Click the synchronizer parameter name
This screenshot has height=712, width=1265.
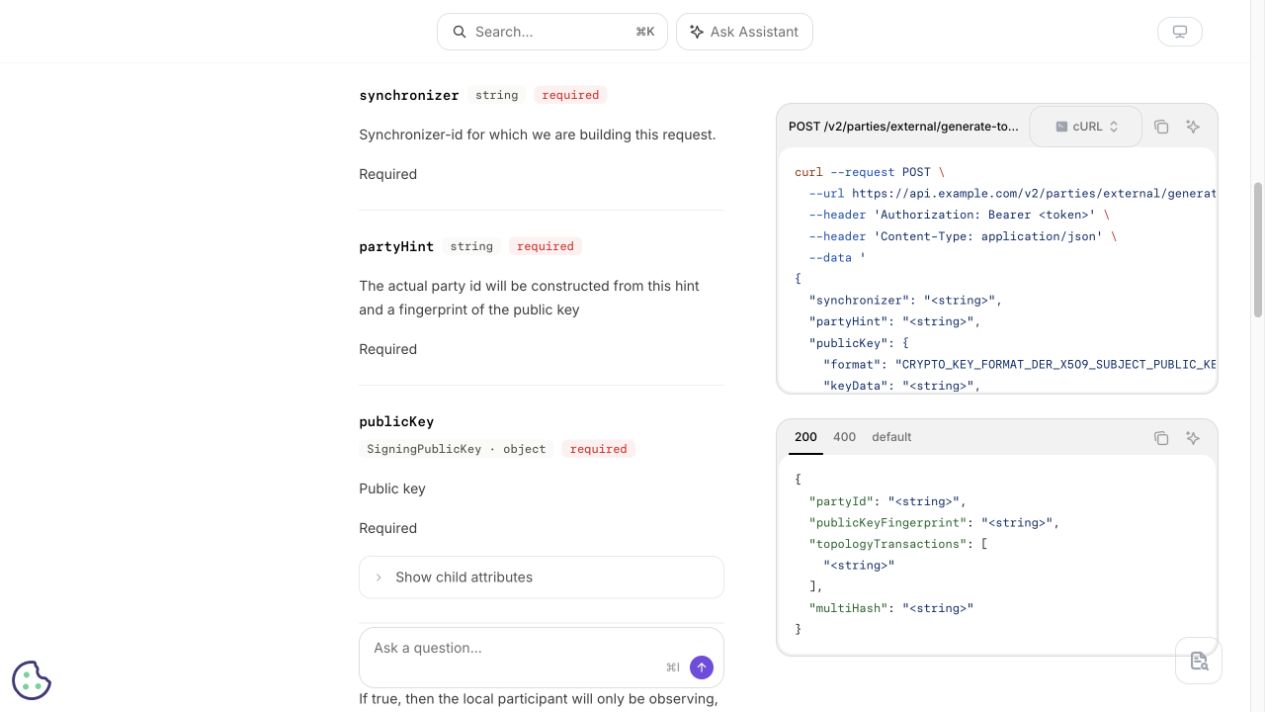[409, 95]
